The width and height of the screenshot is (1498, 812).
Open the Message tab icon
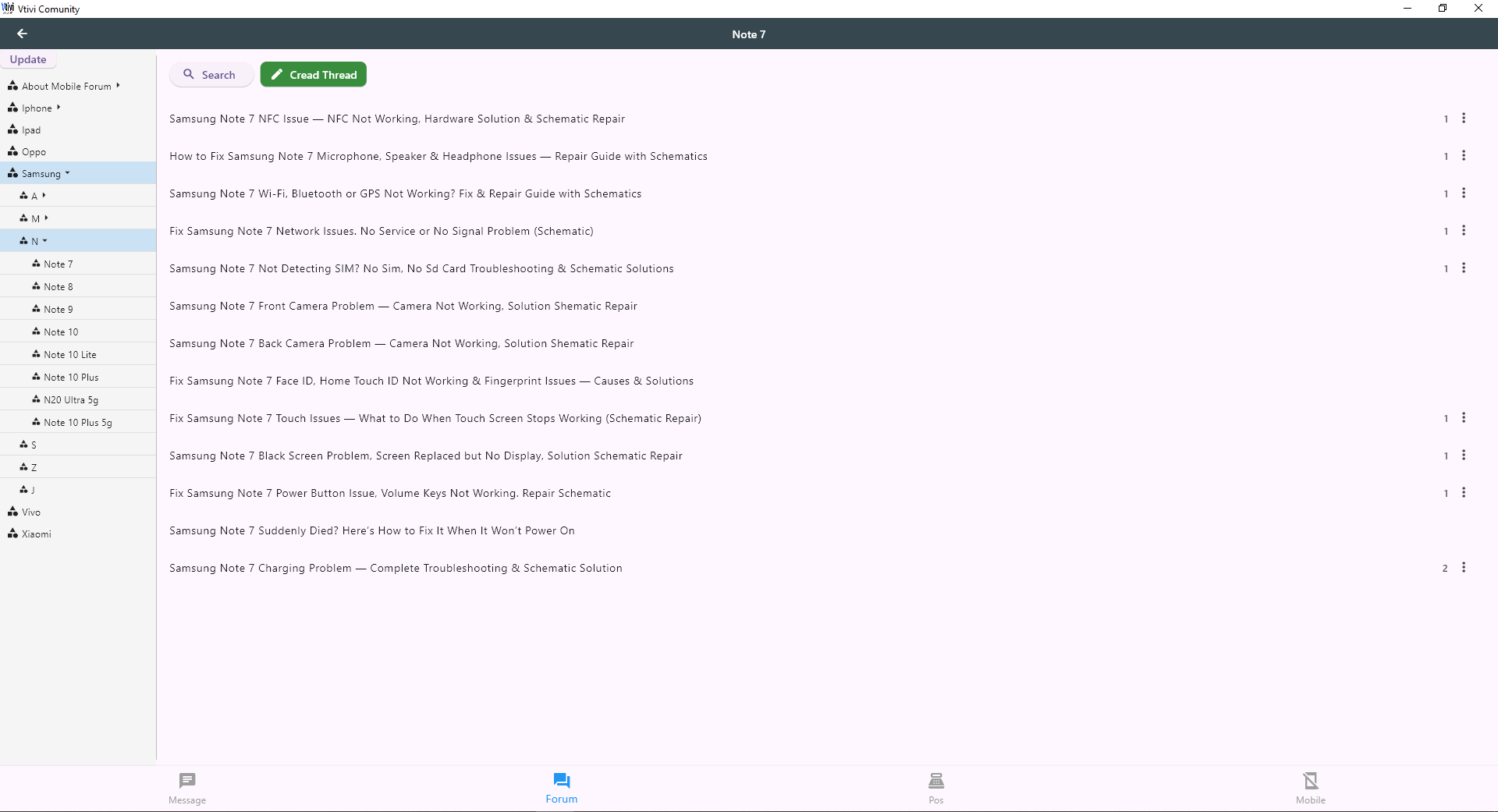point(187,781)
